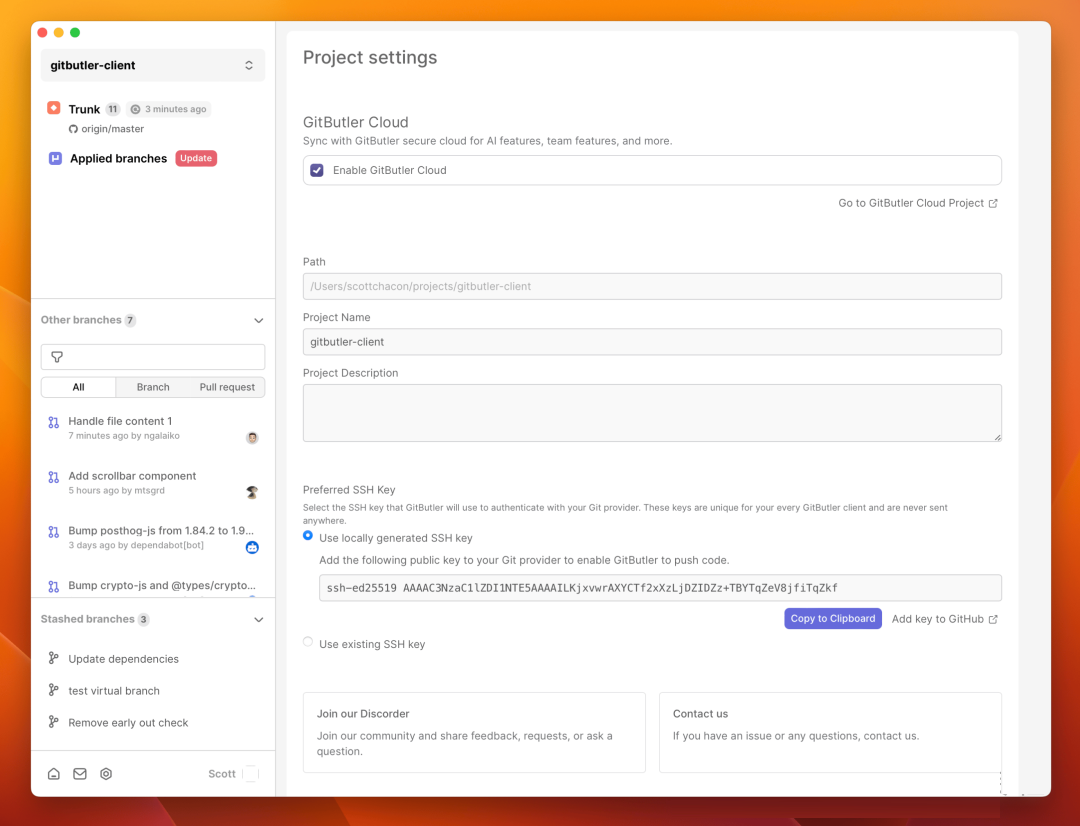Image resolution: width=1080 pixels, height=826 pixels.
Task: Click the Copy to Clipboard button
Action: pyautogui.click(x=833, y=619)
